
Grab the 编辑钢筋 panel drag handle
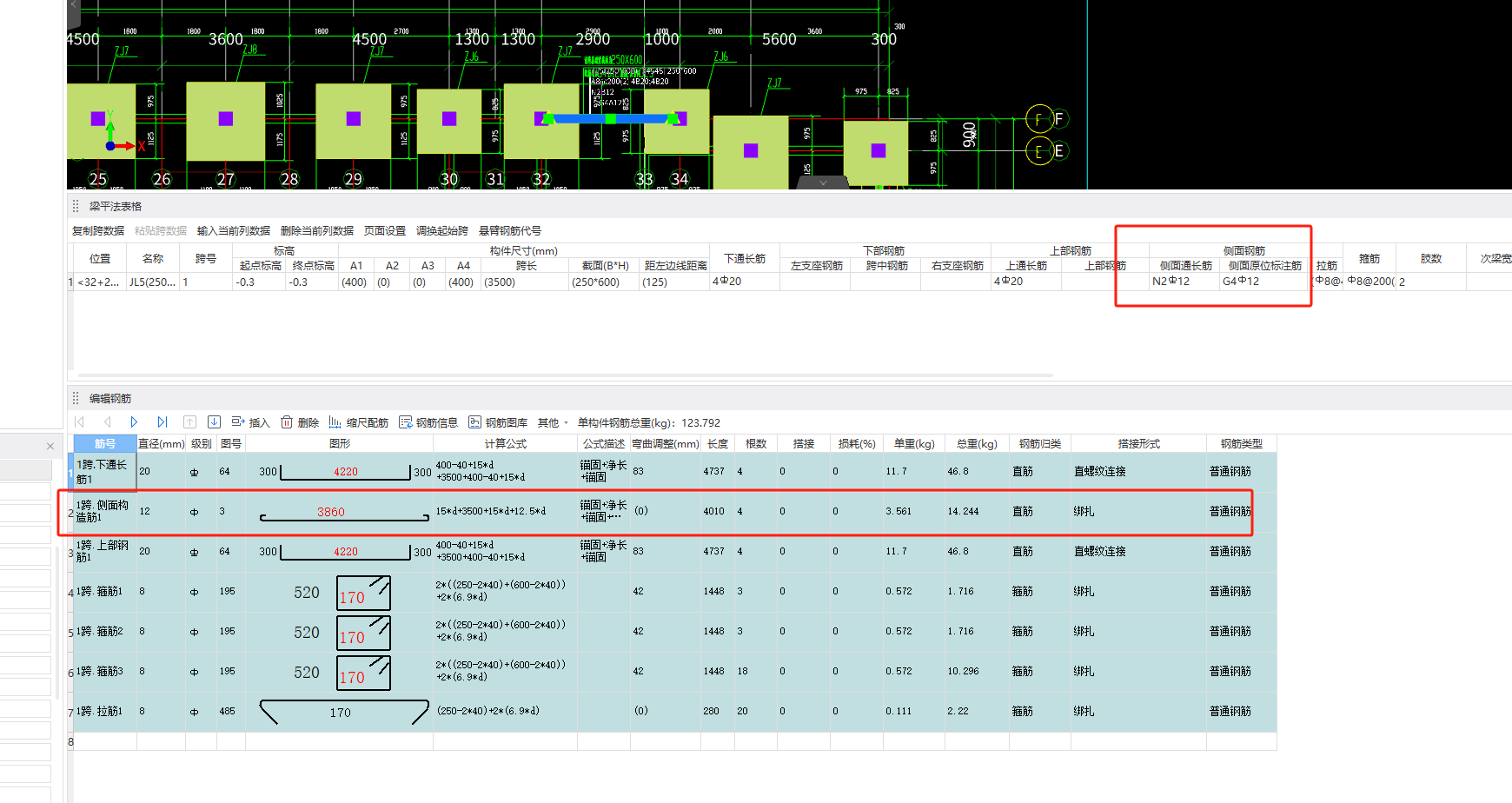[x=76, y=398]
